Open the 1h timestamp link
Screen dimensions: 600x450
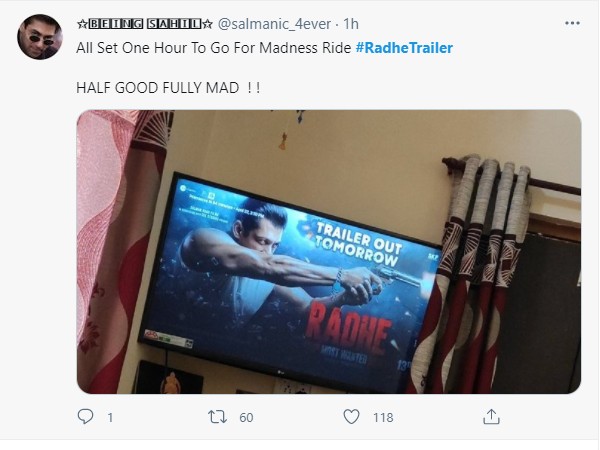(351, 24)
